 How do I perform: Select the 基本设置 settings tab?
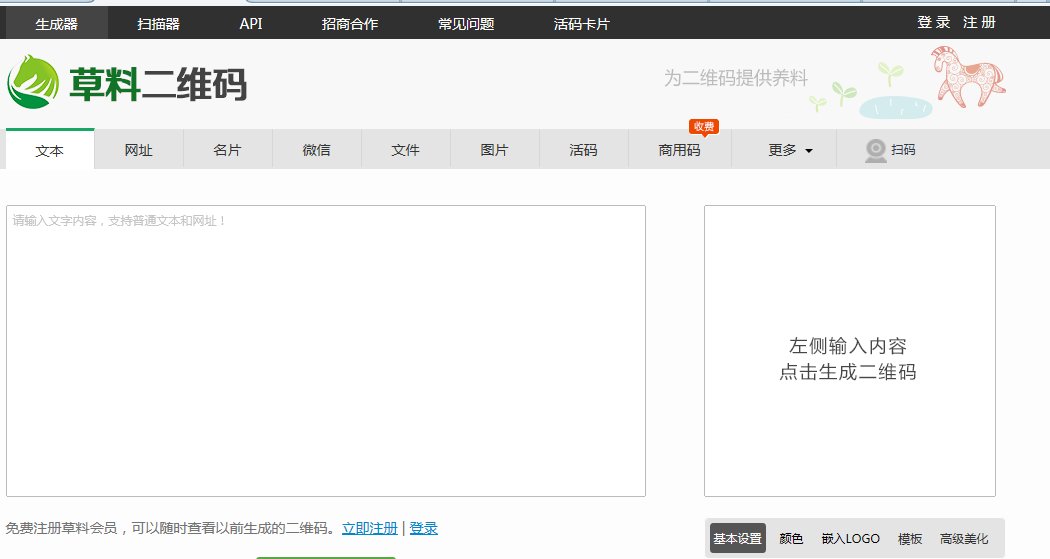(737, 538)
